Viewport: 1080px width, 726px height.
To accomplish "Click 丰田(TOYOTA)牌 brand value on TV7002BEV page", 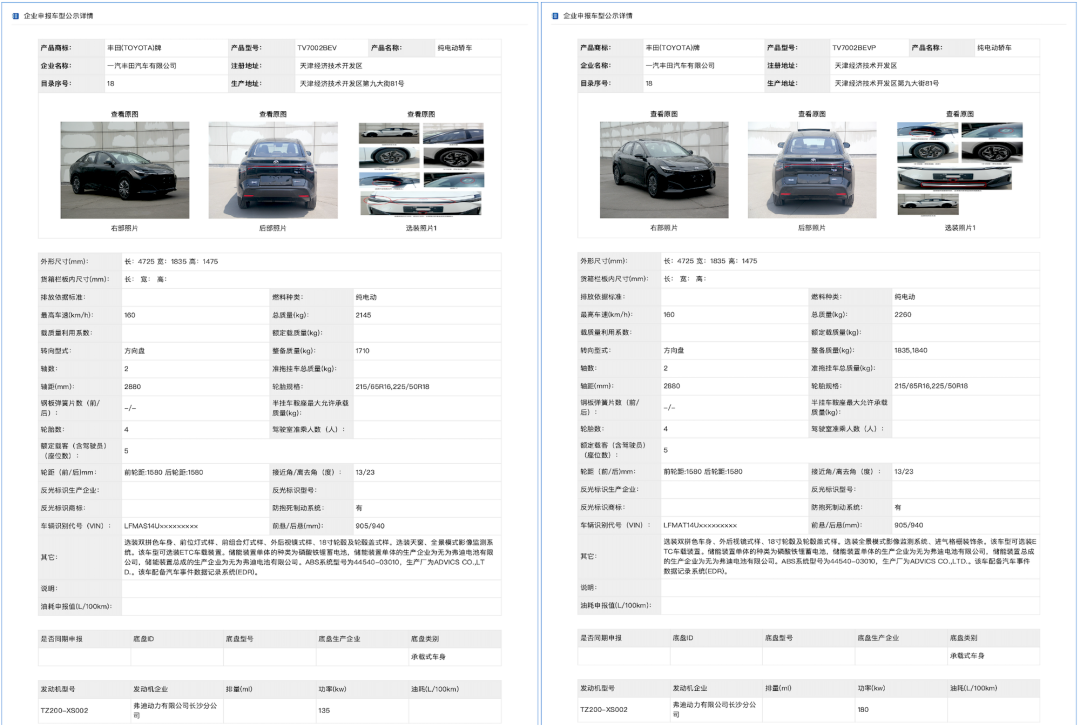I will coord(134,48).
